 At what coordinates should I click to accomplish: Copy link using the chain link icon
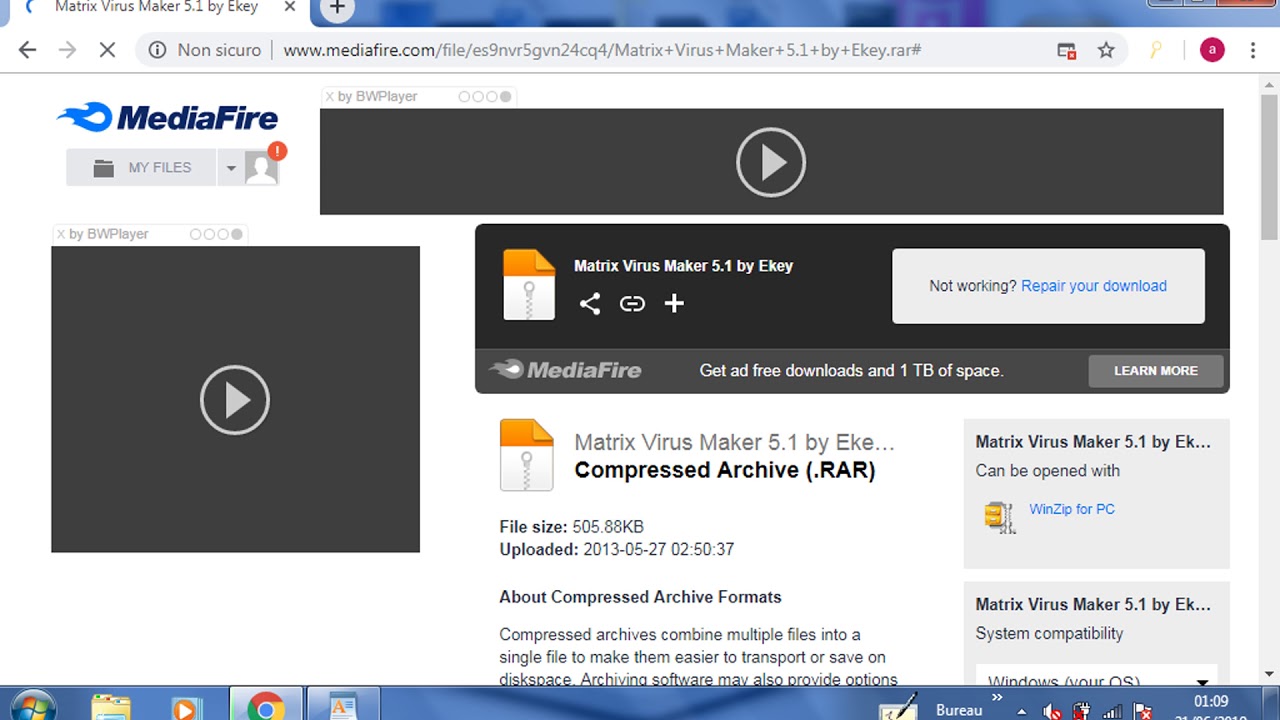coord(632,304)
